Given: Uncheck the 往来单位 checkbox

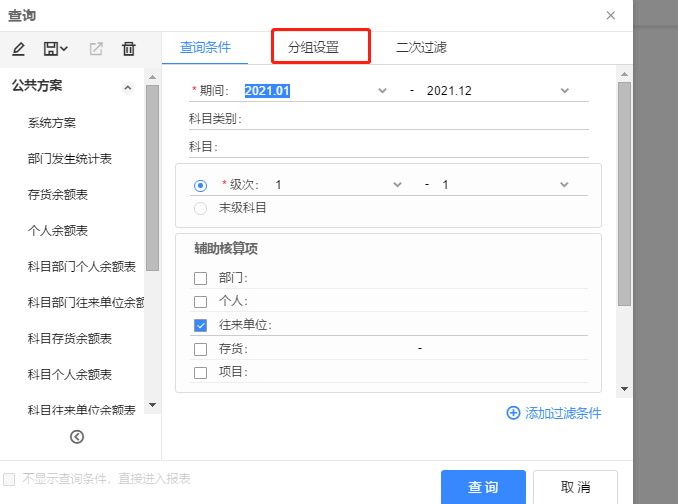Looking at the screenshot, I should coord(200,325).
